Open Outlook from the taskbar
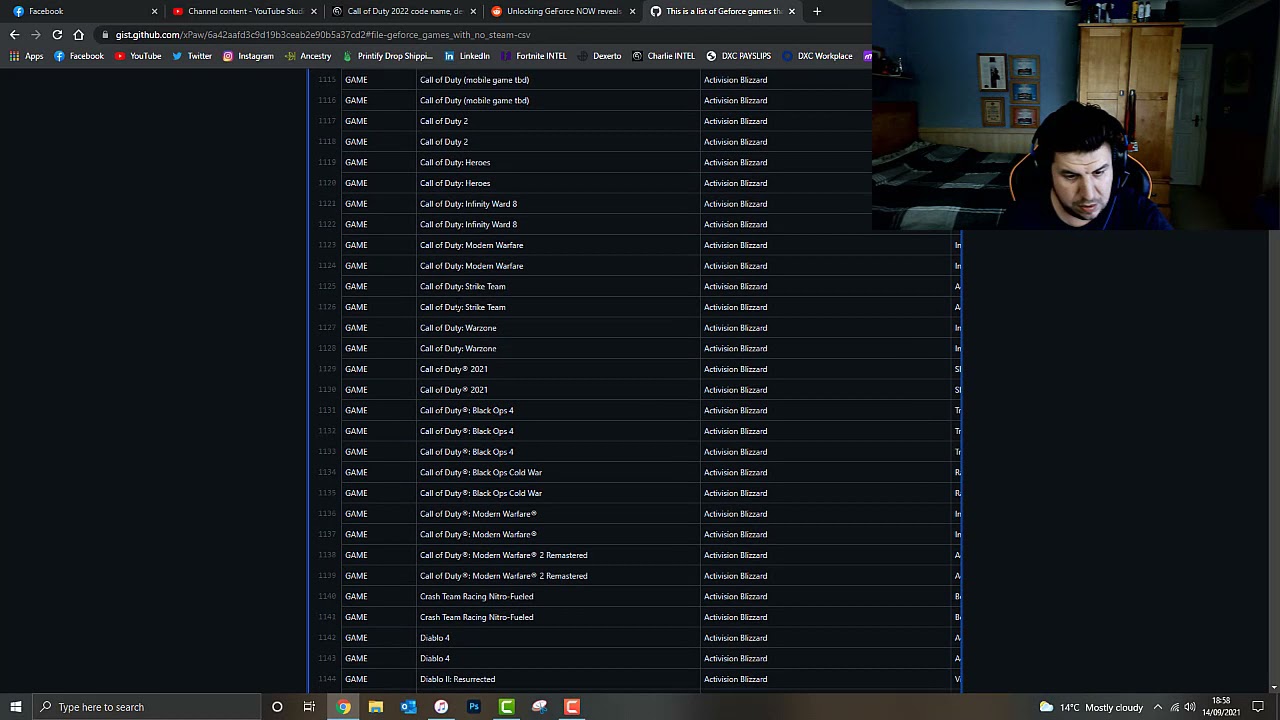 tap(408, 707)
